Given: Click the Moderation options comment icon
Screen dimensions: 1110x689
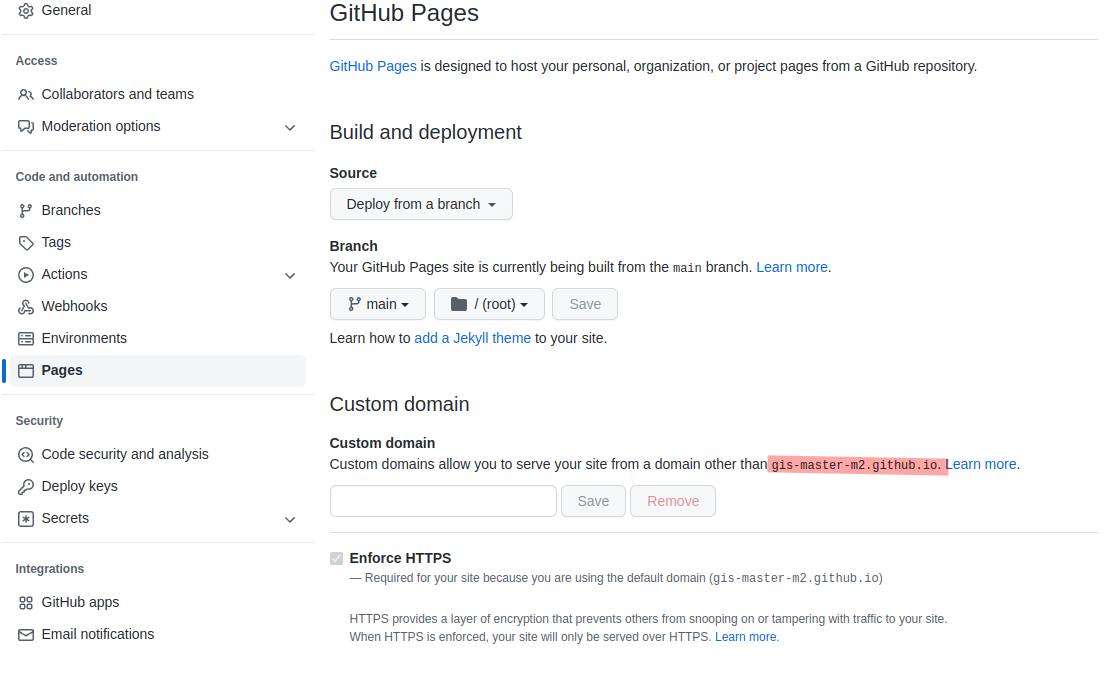Looking at the screenshot, I should [25, 127].
